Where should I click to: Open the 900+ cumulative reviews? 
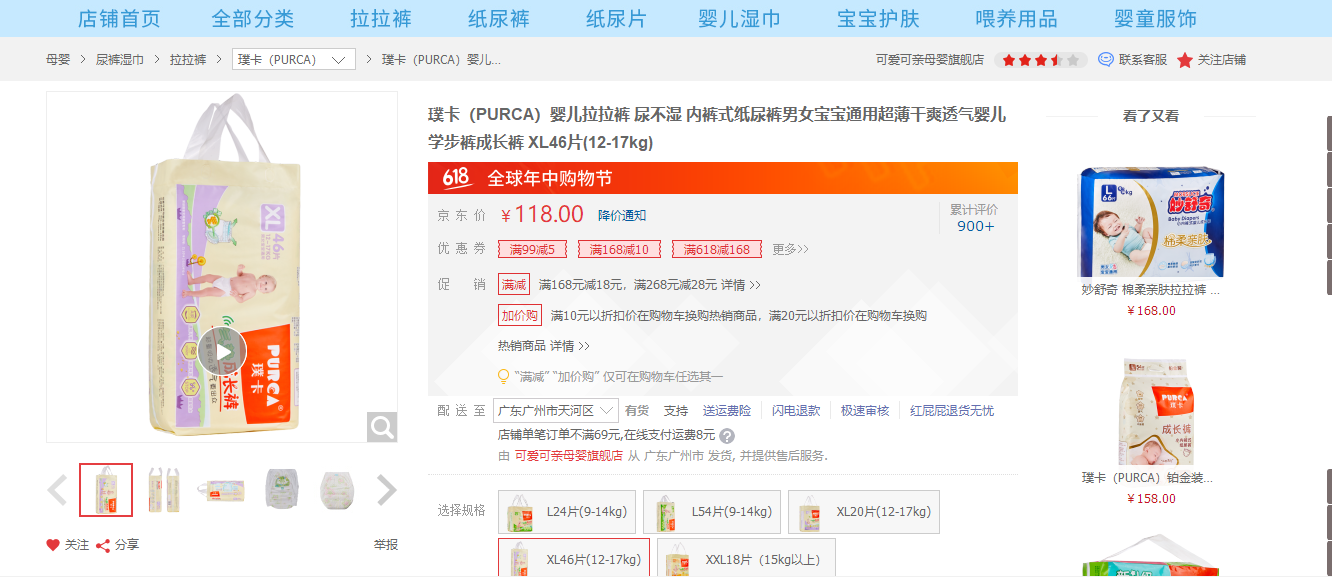point(975,226)
